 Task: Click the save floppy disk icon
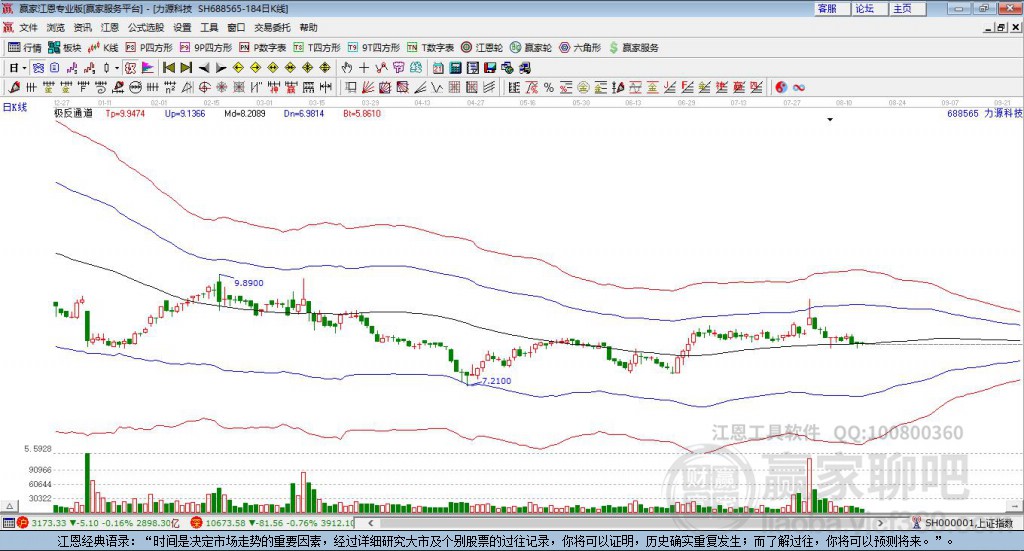tap(490, 68)
